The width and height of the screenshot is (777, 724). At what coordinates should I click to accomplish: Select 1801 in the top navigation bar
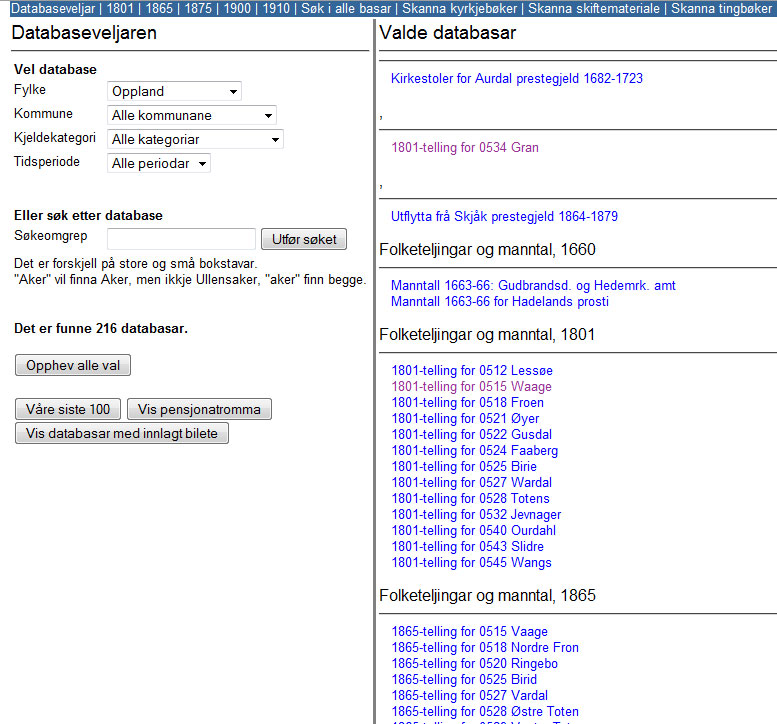[120, 8]
